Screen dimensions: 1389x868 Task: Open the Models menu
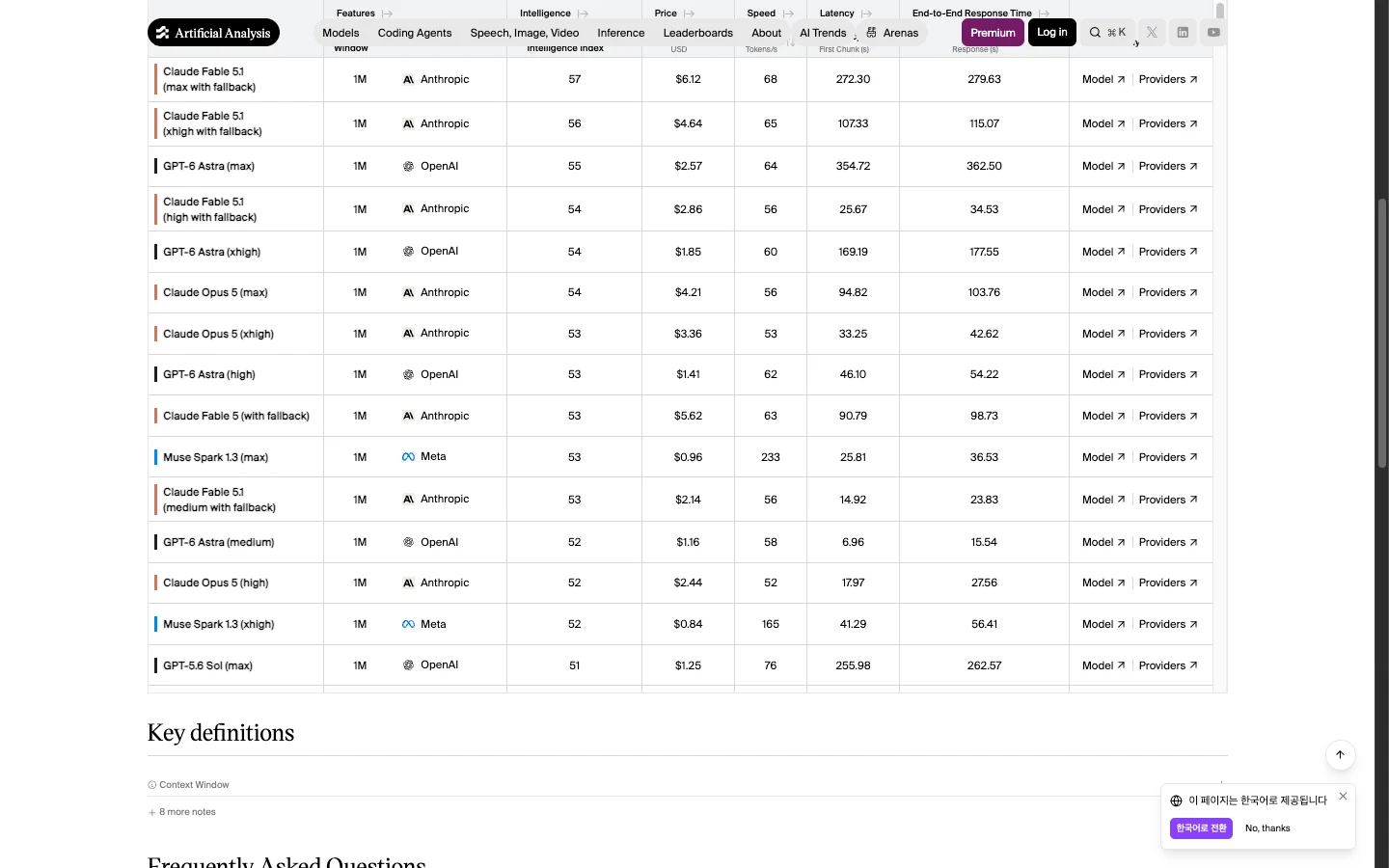(340, 33)
